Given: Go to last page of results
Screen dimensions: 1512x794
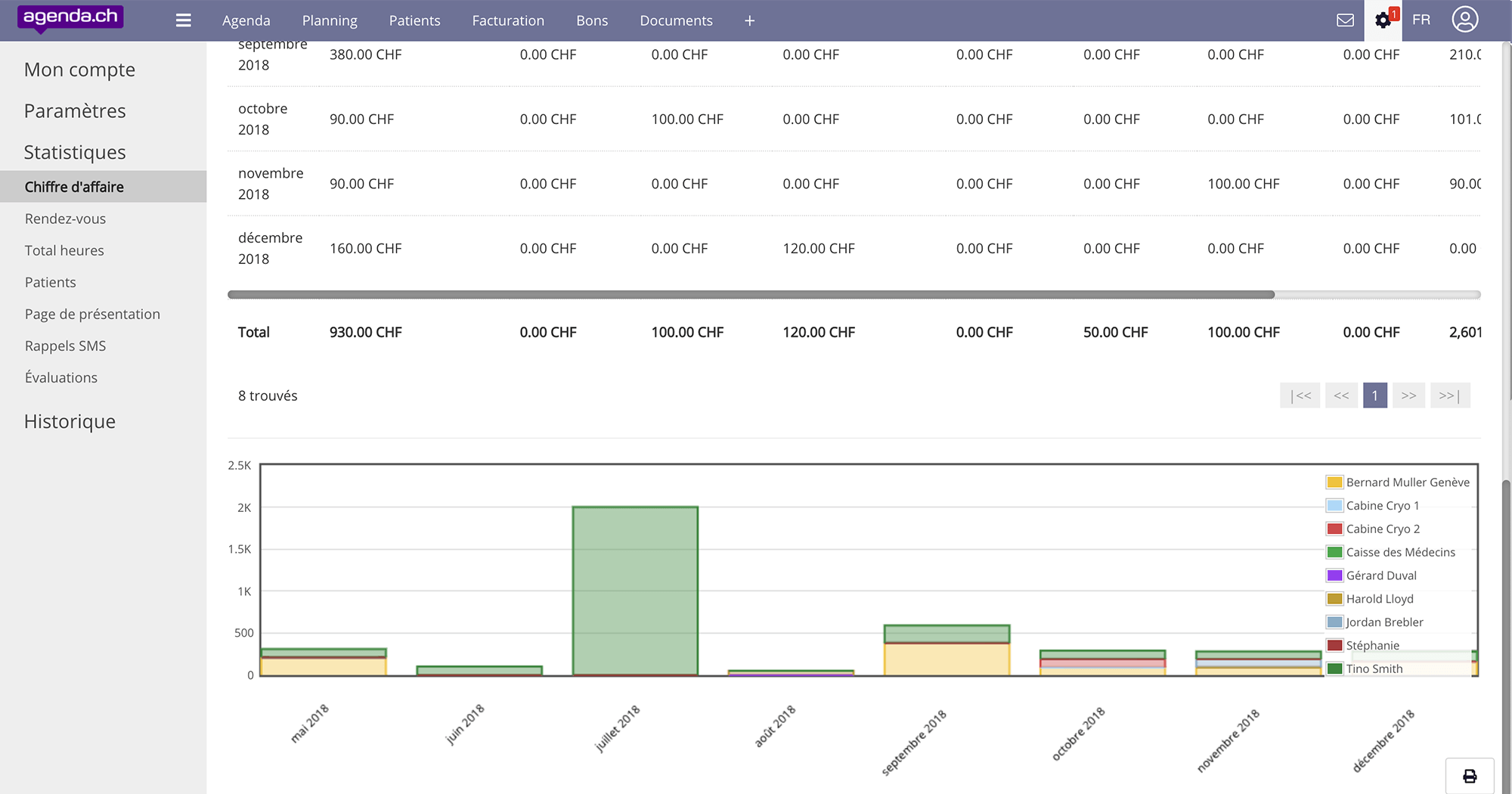Looking at the screenshot, I should tap(1449, 395).
